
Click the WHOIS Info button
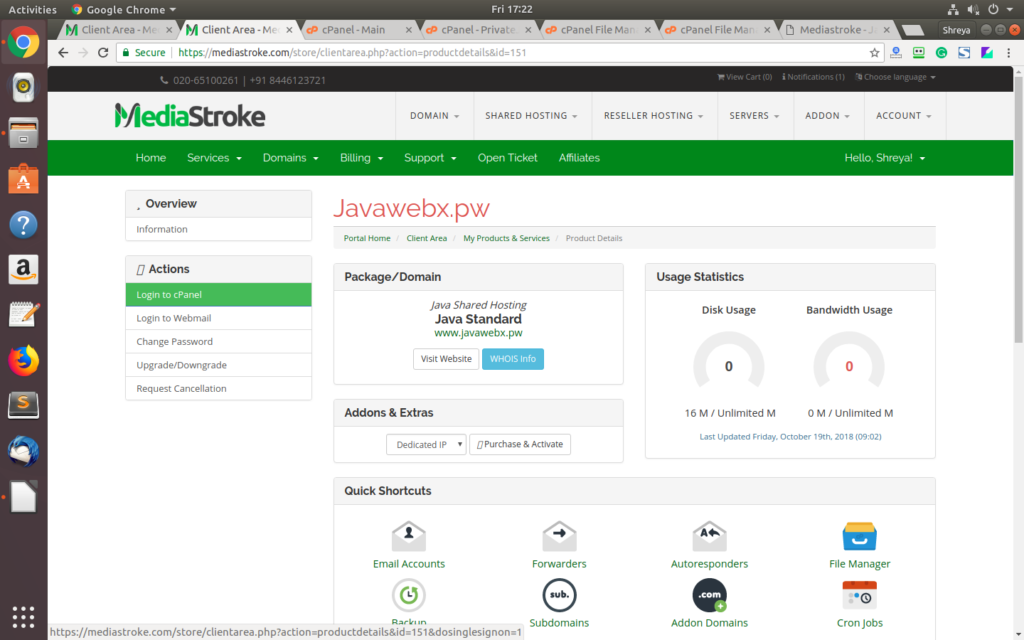pyautogui.click(x=512, y=359)
